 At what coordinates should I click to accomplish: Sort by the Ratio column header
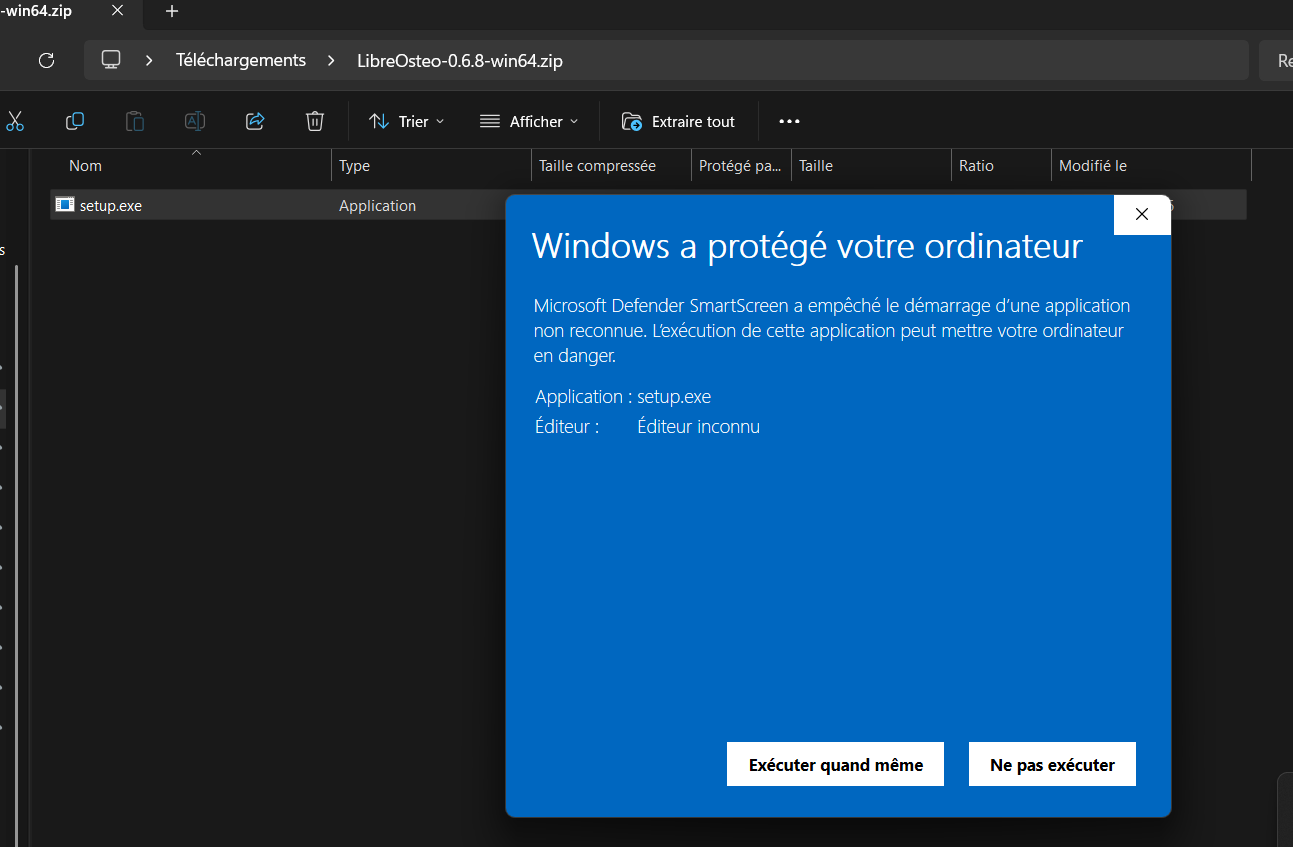[1001, 165]
